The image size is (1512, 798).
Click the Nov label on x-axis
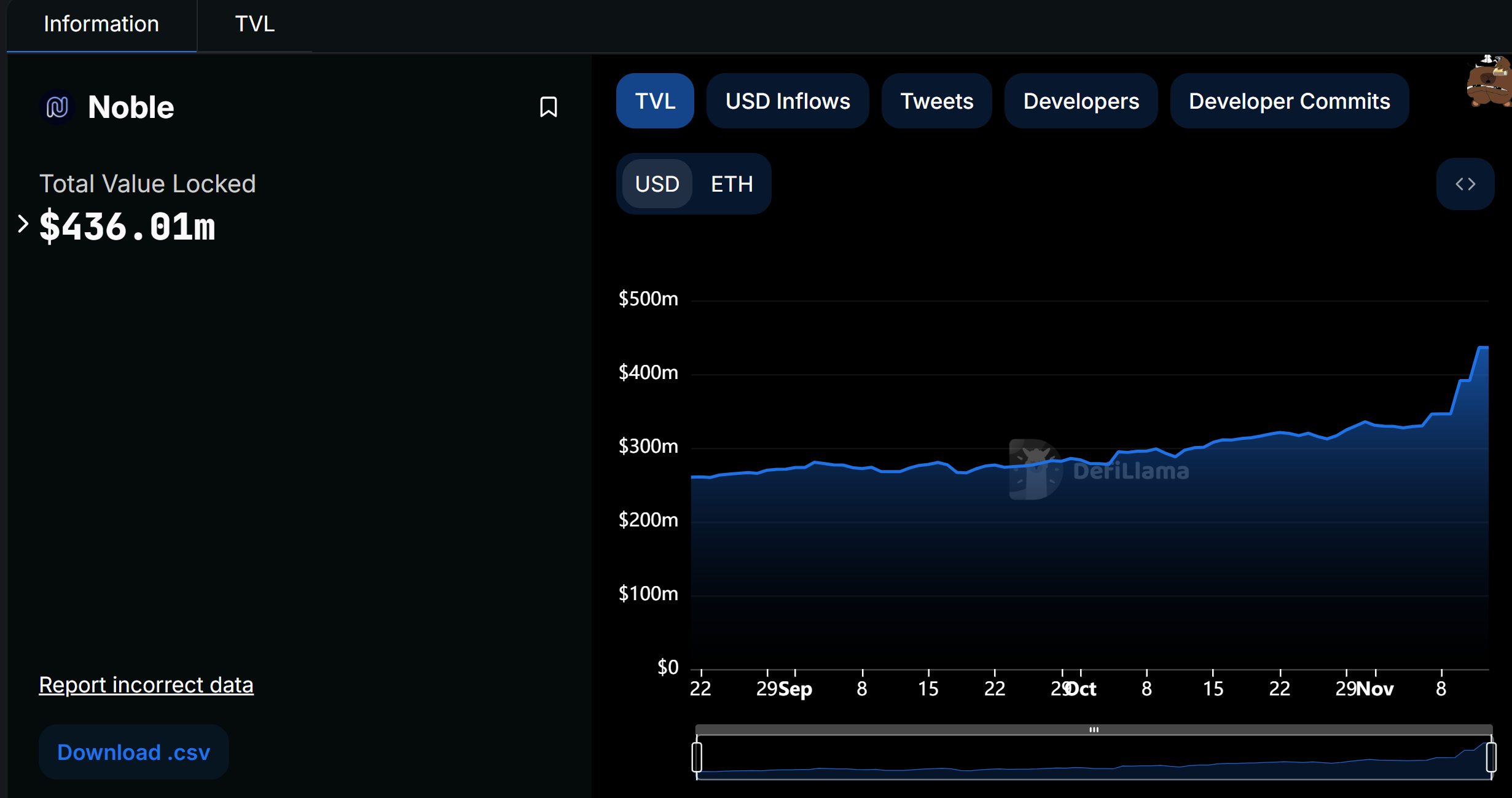pyautogui.click(x=1375, y=689)
